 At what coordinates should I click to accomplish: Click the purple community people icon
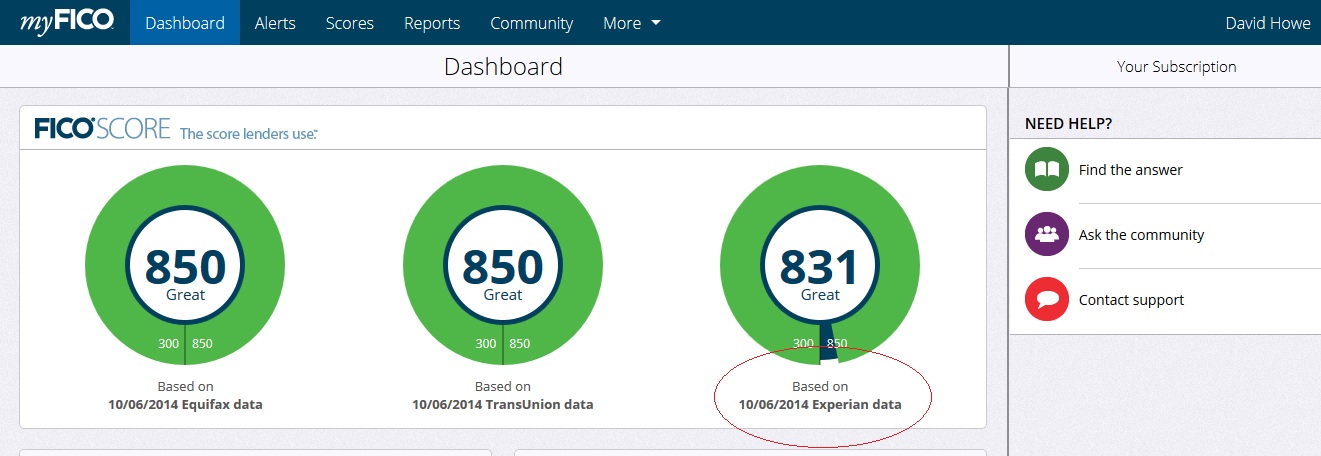1047,234
